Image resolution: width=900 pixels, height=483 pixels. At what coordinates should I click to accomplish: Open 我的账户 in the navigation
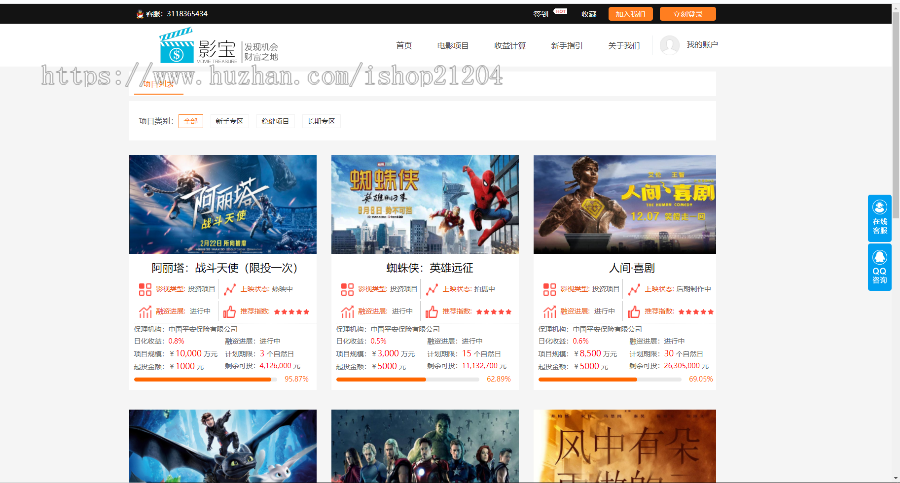(x=702, y=45)
